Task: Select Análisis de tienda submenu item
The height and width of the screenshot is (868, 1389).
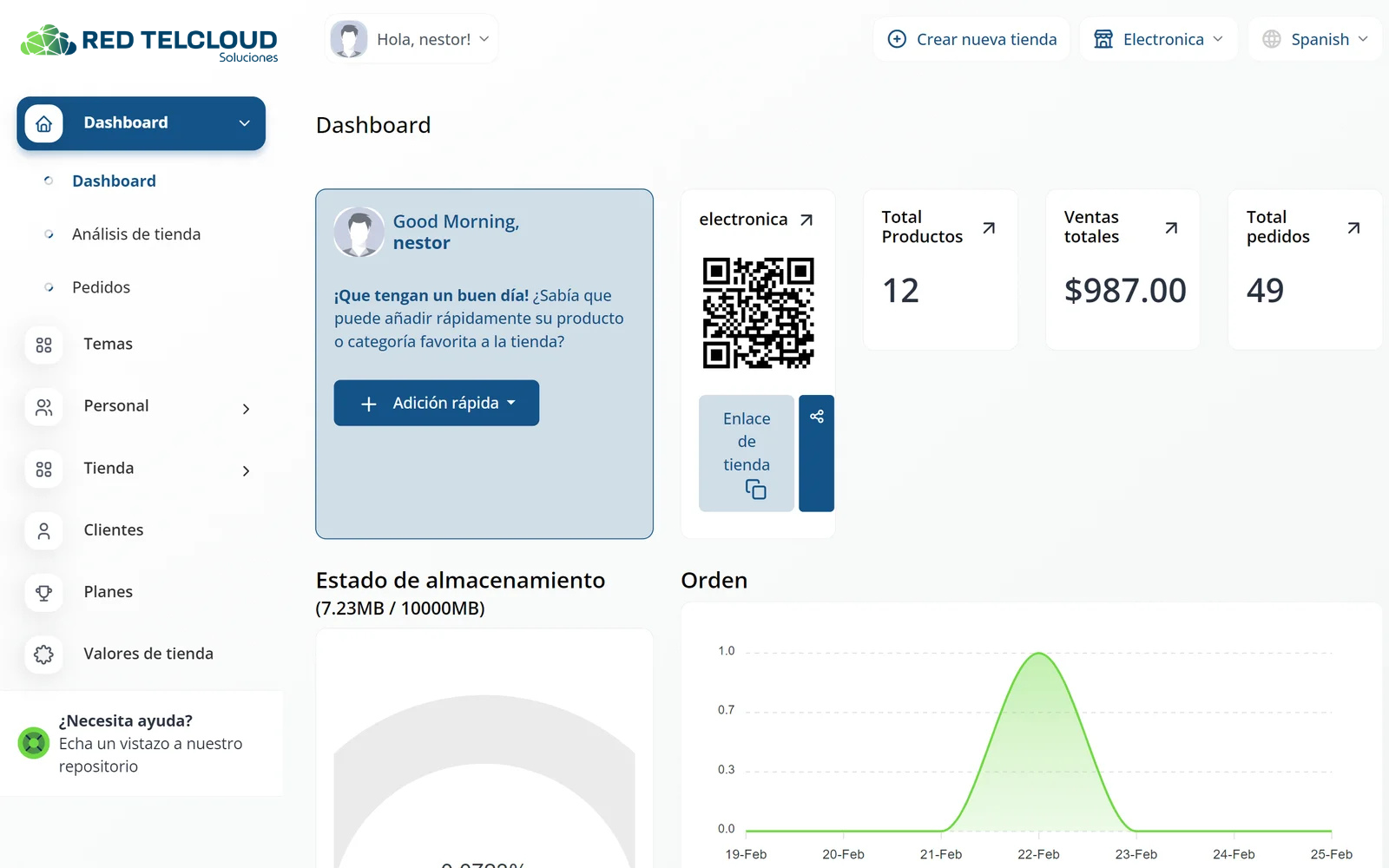Action: click(136, 234)
